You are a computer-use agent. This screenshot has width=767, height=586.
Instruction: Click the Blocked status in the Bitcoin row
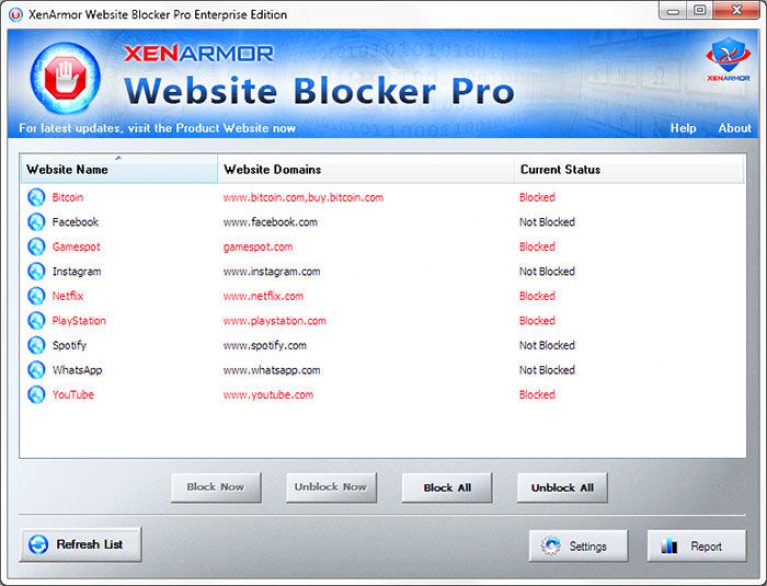pos(537,198)
